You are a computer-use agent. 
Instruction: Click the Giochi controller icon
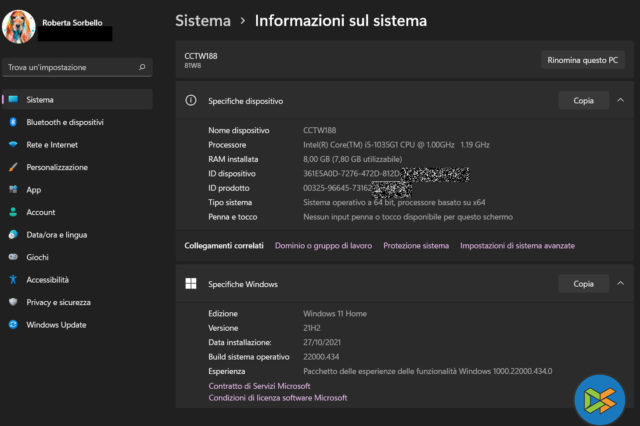pyautogui.click(x=13, y=257)
